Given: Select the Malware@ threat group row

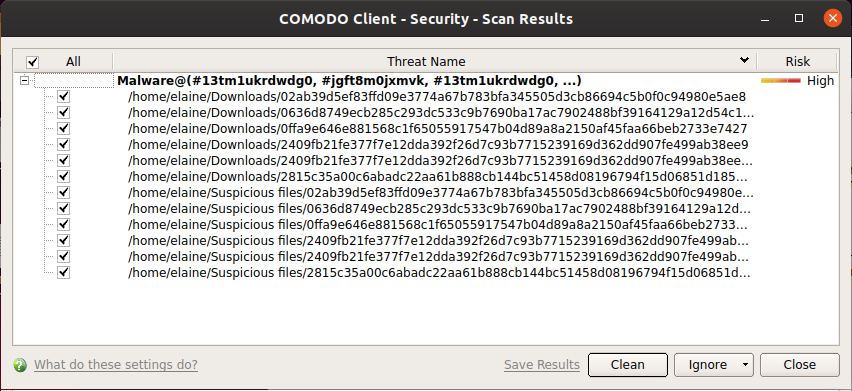Looking at the screenshot, I should (349, 81).
